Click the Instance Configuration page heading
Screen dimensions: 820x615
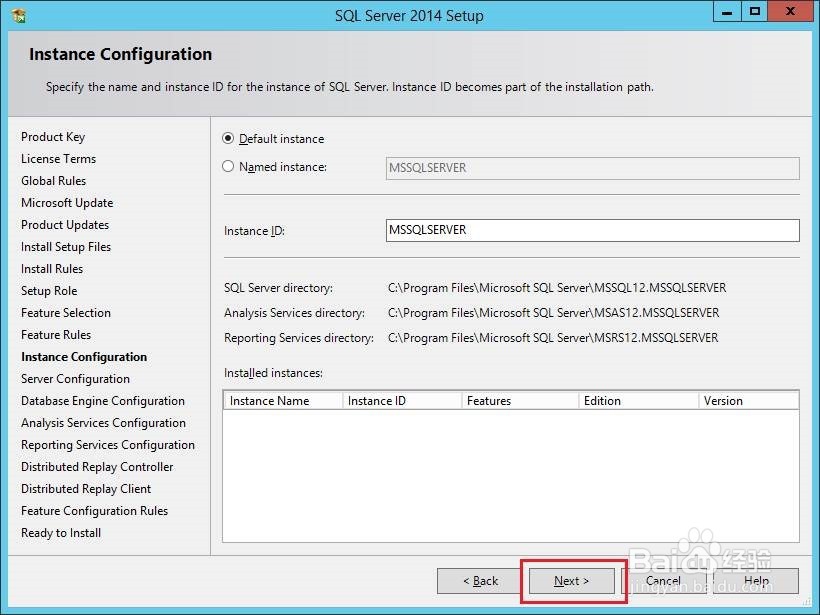point(121,54)
